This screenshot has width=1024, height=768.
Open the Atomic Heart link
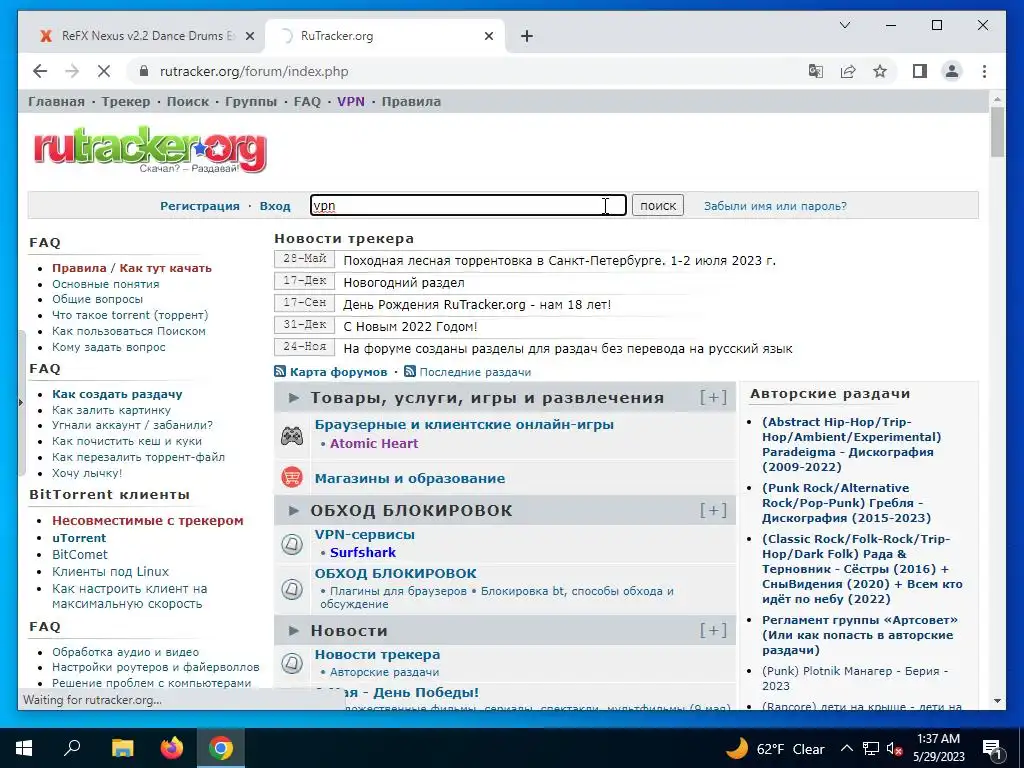(x=374, y=443)
